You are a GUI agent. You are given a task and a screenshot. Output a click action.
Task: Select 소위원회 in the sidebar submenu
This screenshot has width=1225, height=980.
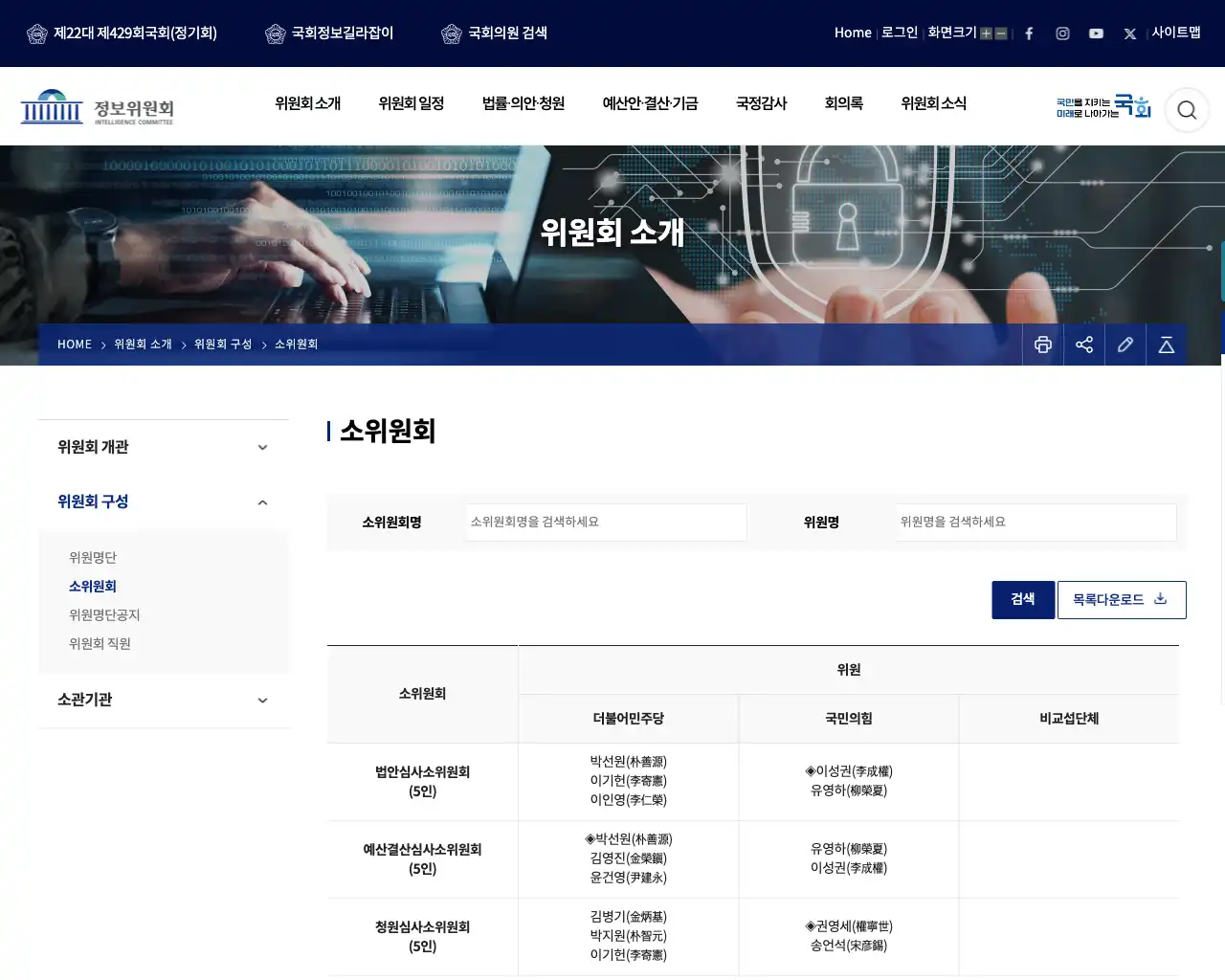(x=93, y=587)
